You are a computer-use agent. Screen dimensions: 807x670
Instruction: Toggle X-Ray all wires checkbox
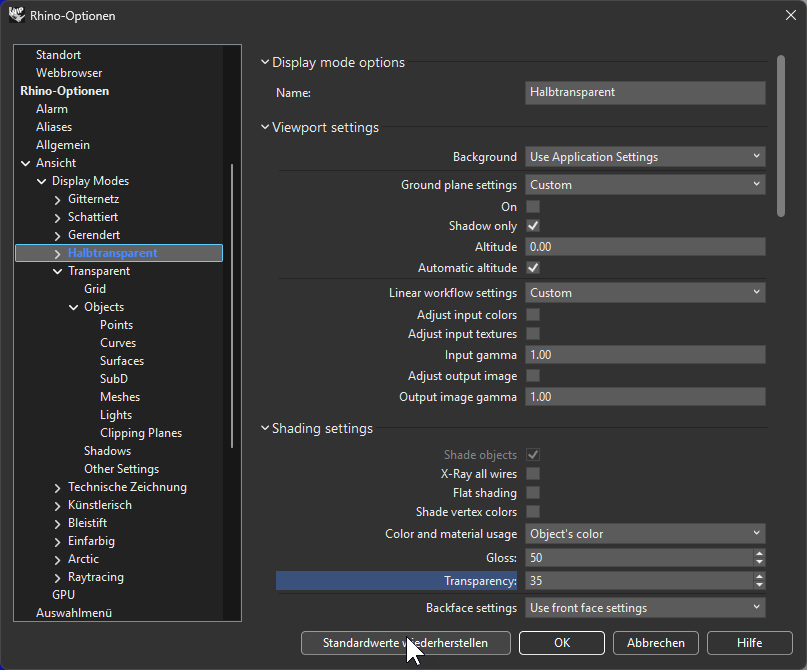coord(533,474)
